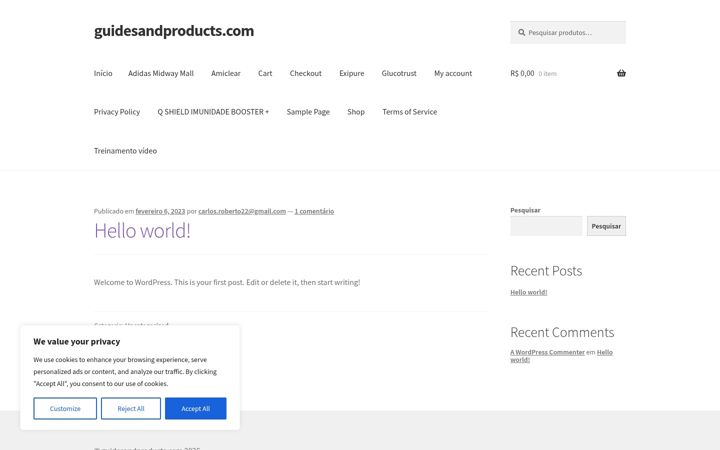Open Hello world! under Recent Posts
The width and height of the screenshot is (720, 450).
click(529, 292)
